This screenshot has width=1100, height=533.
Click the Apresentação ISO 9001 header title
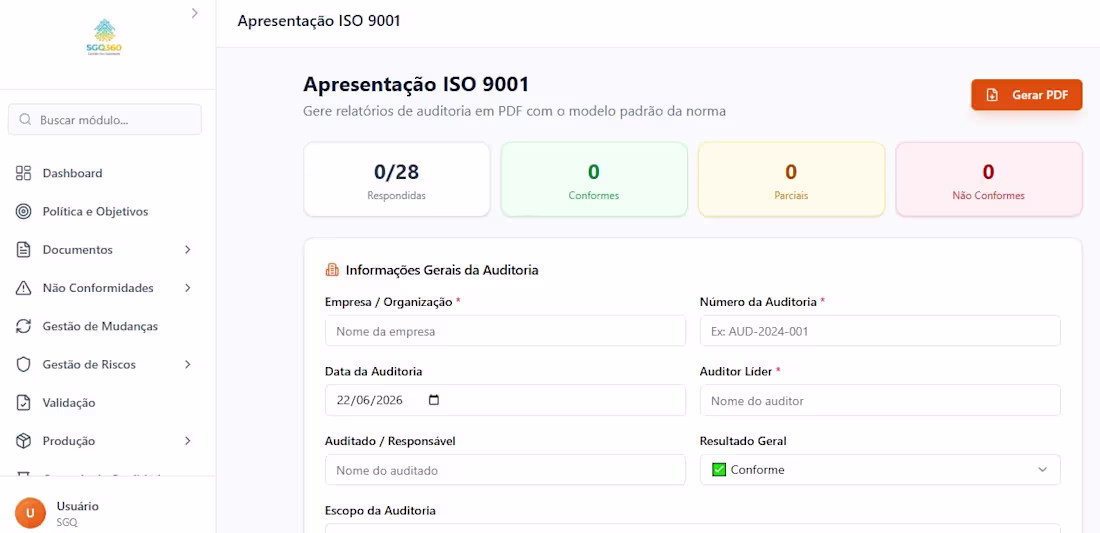pos(318,21)
